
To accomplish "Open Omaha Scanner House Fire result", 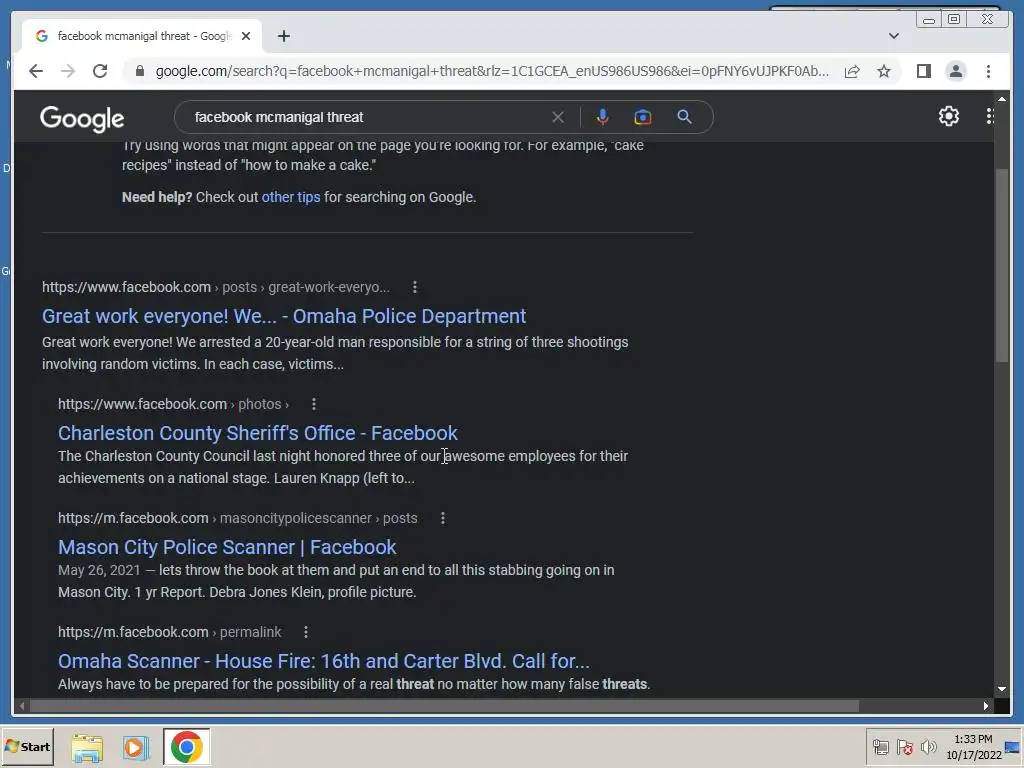I will [x=324, y=661].
